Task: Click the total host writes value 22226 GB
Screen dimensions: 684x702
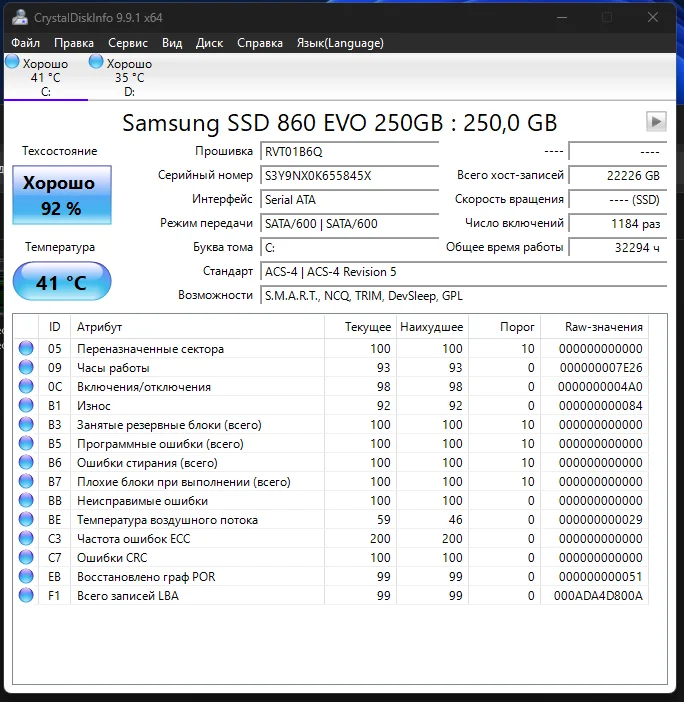Action: (617, 176)
